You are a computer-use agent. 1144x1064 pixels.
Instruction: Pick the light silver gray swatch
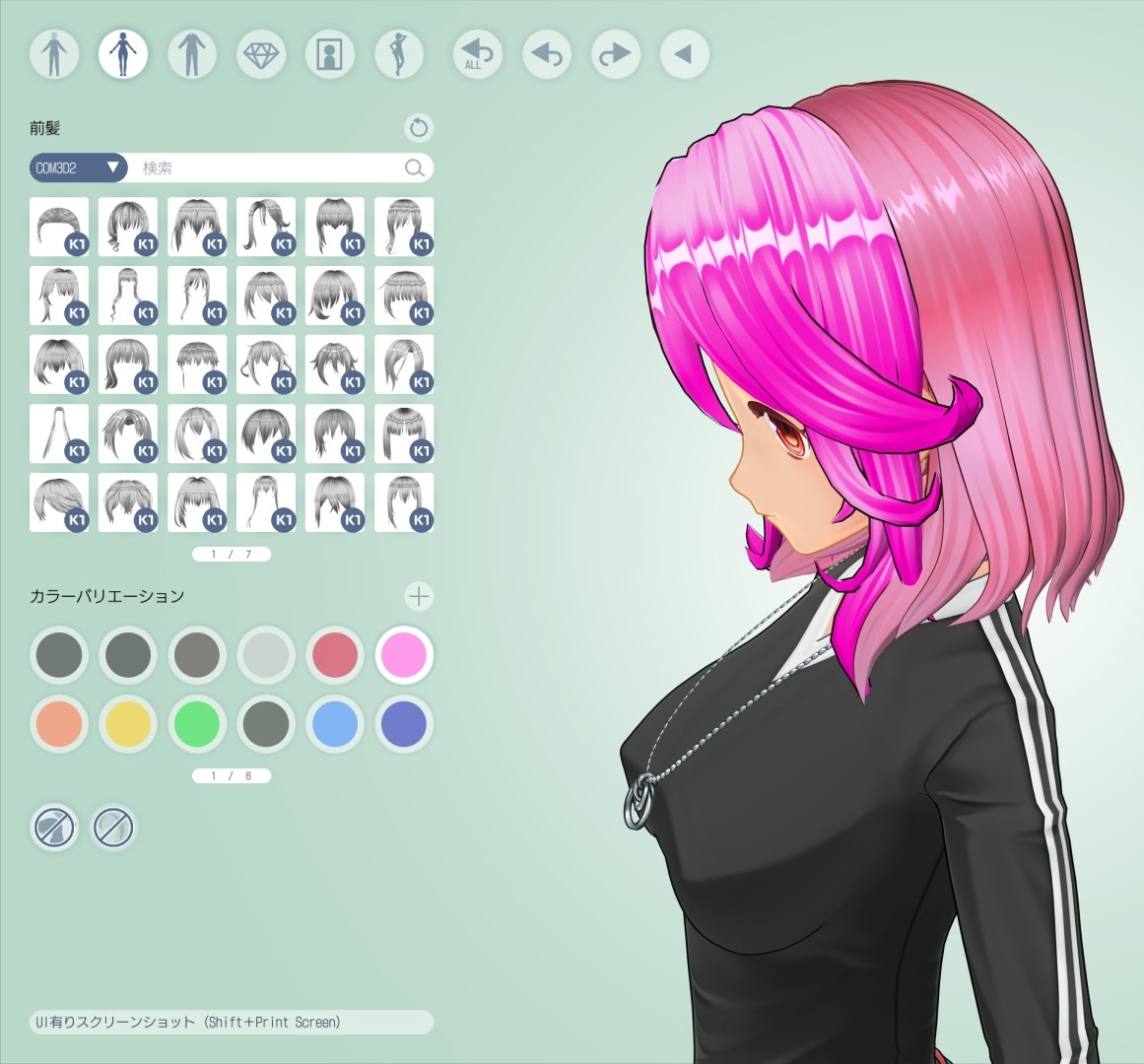click(x=266, y=655)
